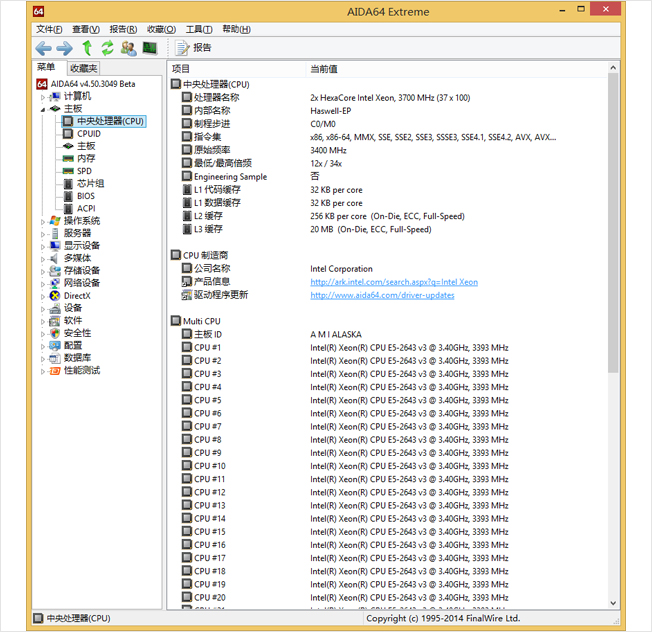This screenshot has height=632, width=652.
Task: Open the monitor diagnostics toolbar icon
Action: (150, 48)
